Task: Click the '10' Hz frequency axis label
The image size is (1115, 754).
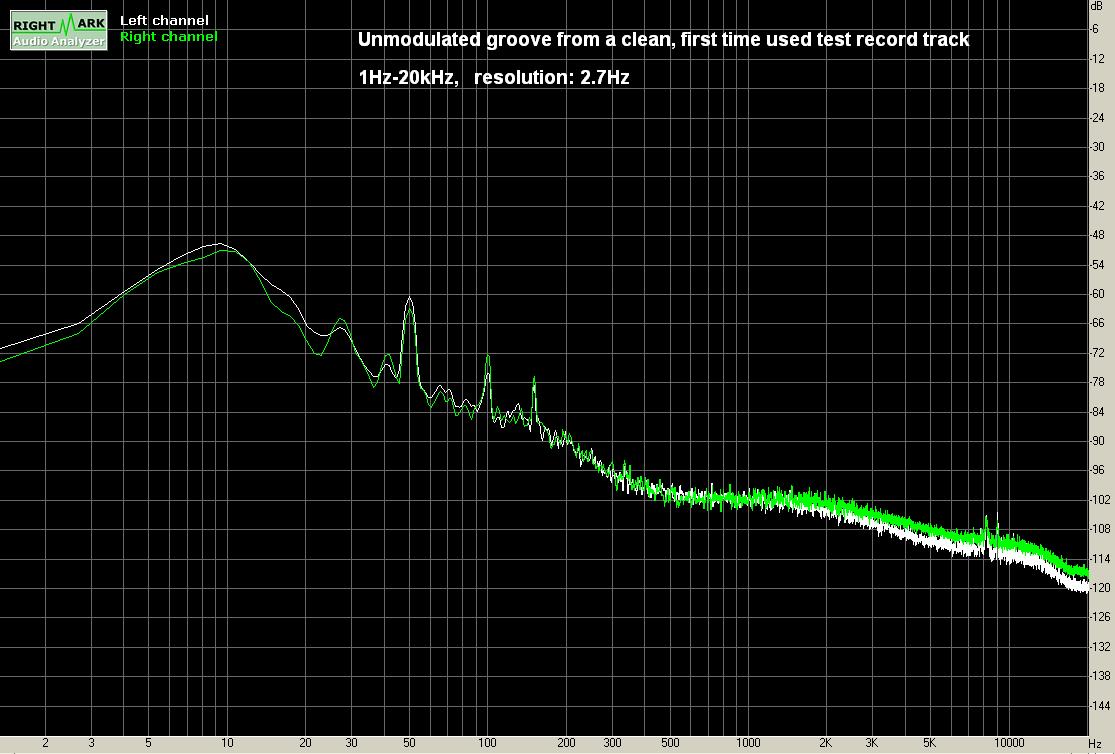Action: [x=227, y=743]
